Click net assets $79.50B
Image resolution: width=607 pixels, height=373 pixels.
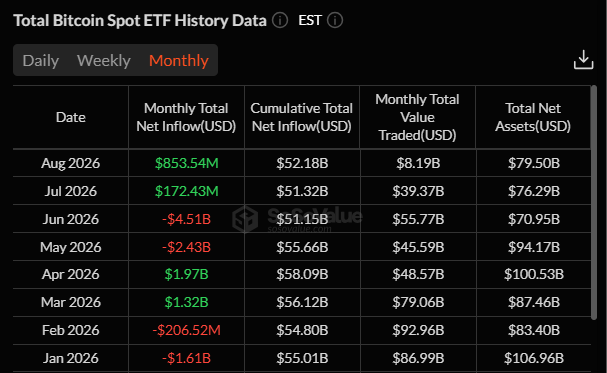[x=534, y=163]
